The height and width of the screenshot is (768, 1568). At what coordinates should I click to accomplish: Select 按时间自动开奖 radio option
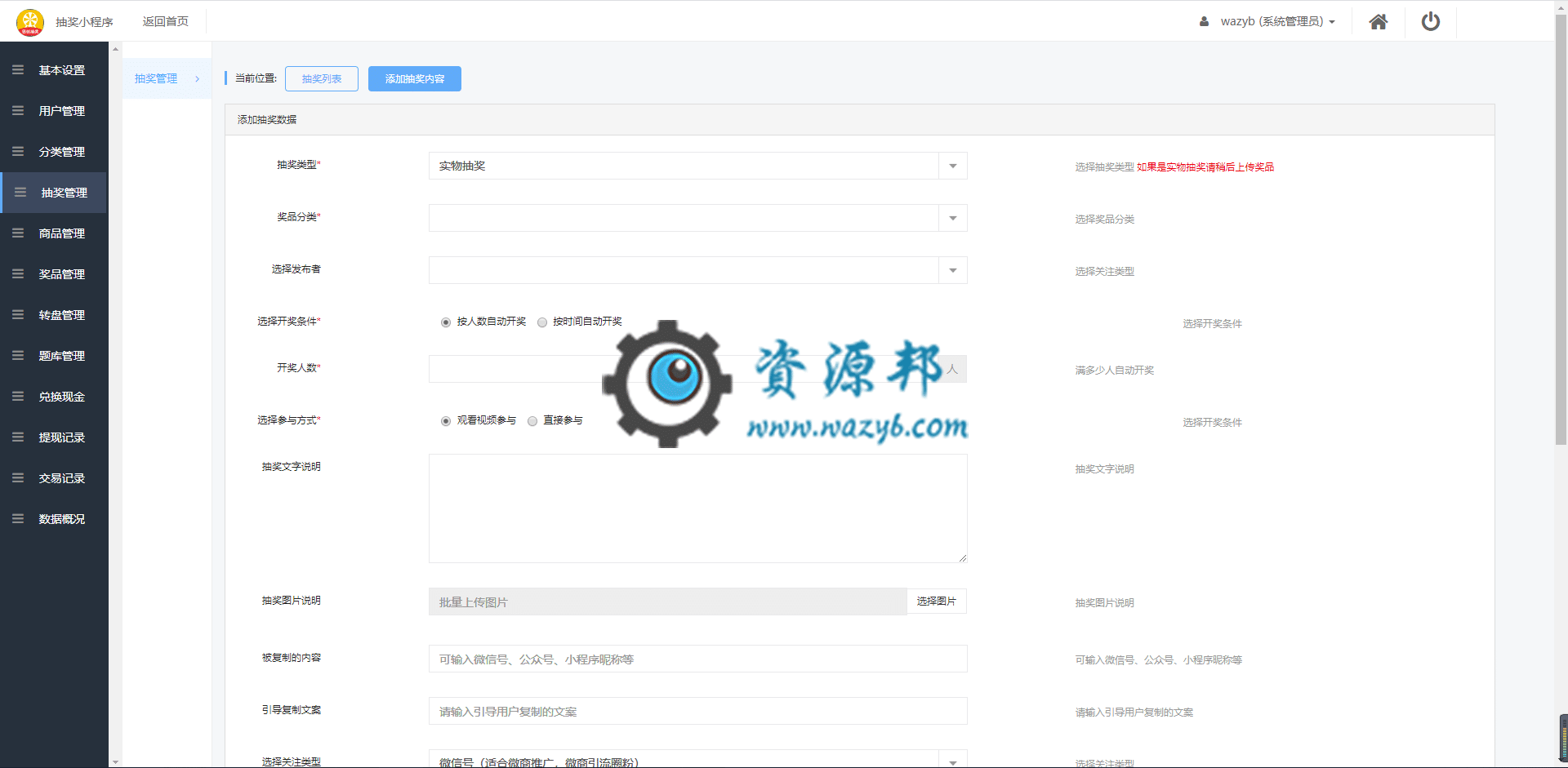click(x=542, y=322)
